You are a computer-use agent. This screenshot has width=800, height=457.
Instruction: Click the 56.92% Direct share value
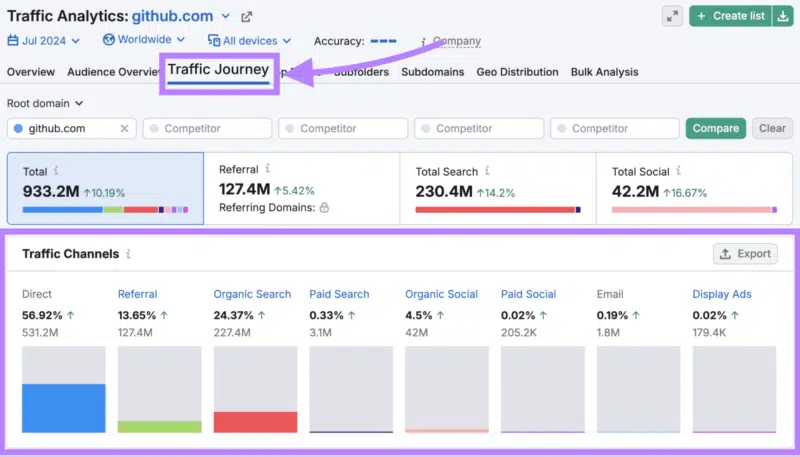tap(42, 315)
